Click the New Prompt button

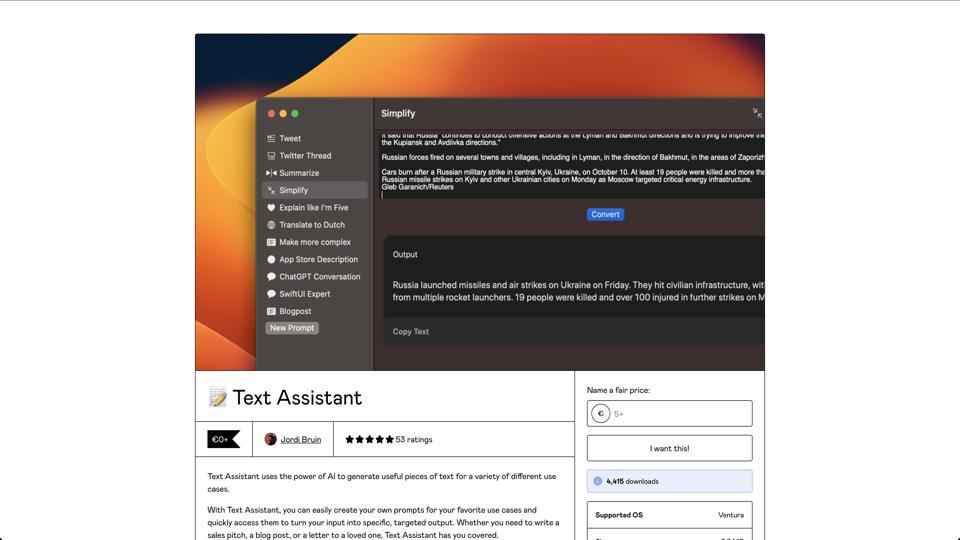click(x=292, y=328)
